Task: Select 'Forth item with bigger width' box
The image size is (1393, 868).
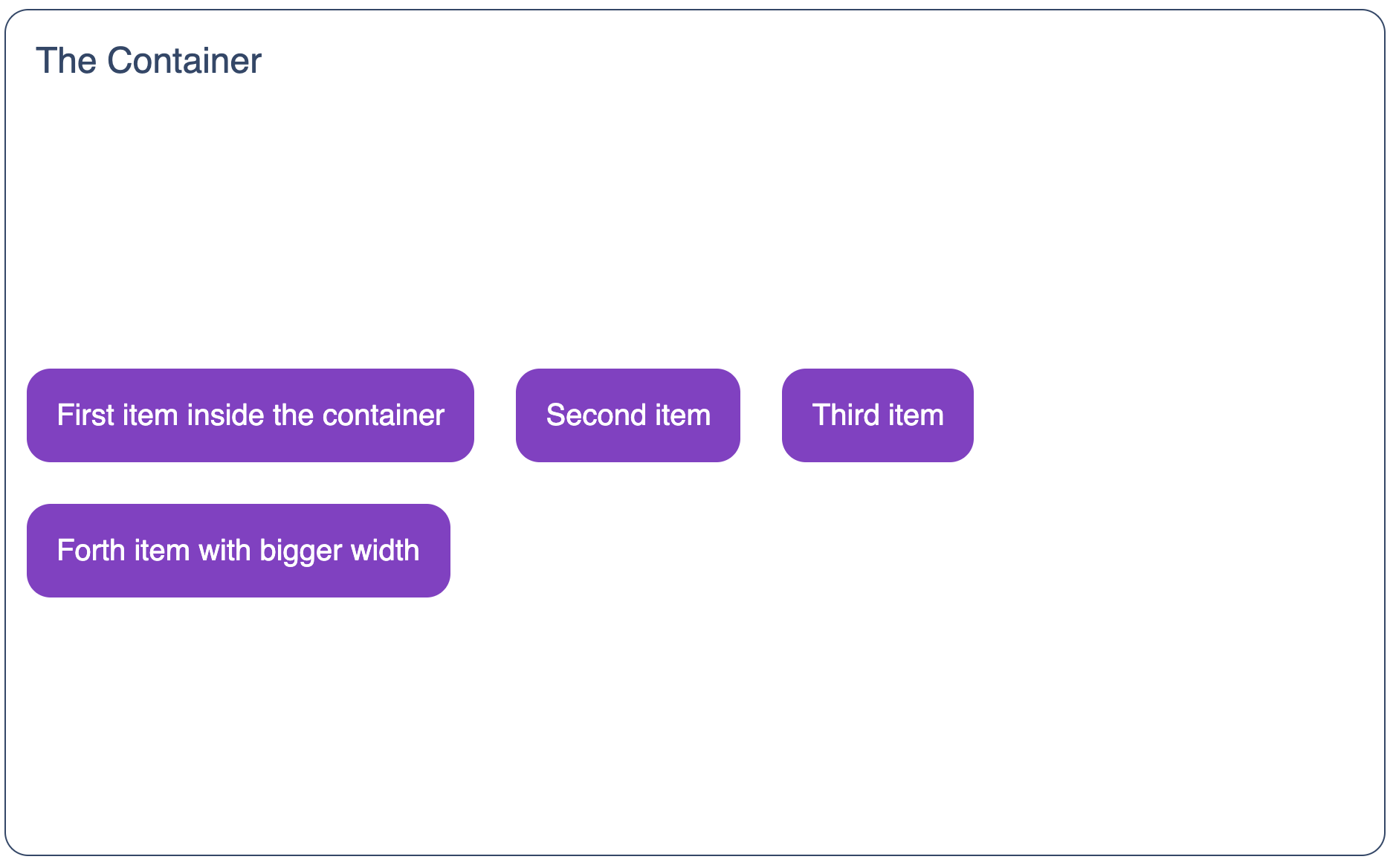Action: (239, 551)
